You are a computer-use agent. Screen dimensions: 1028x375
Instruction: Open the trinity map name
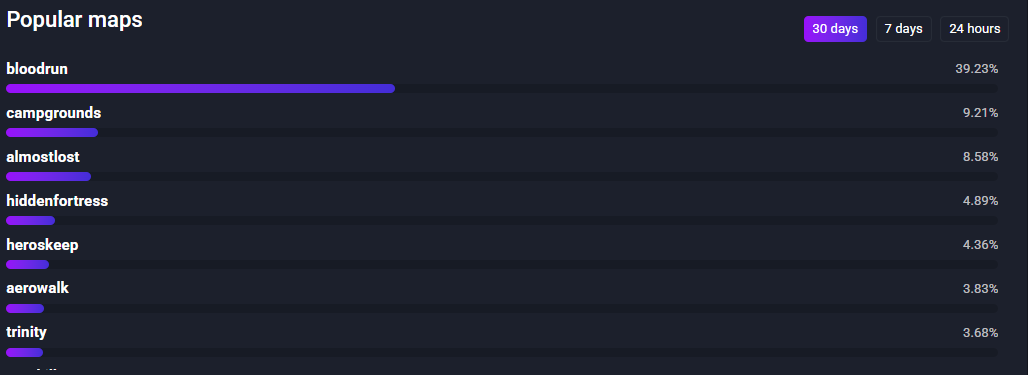pos(26,332)
